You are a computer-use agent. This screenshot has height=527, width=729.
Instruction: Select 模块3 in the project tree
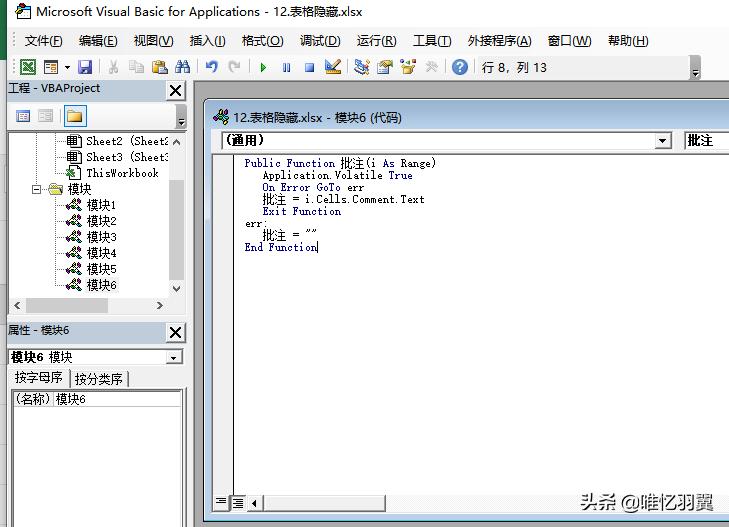click(x=92, y=237)
